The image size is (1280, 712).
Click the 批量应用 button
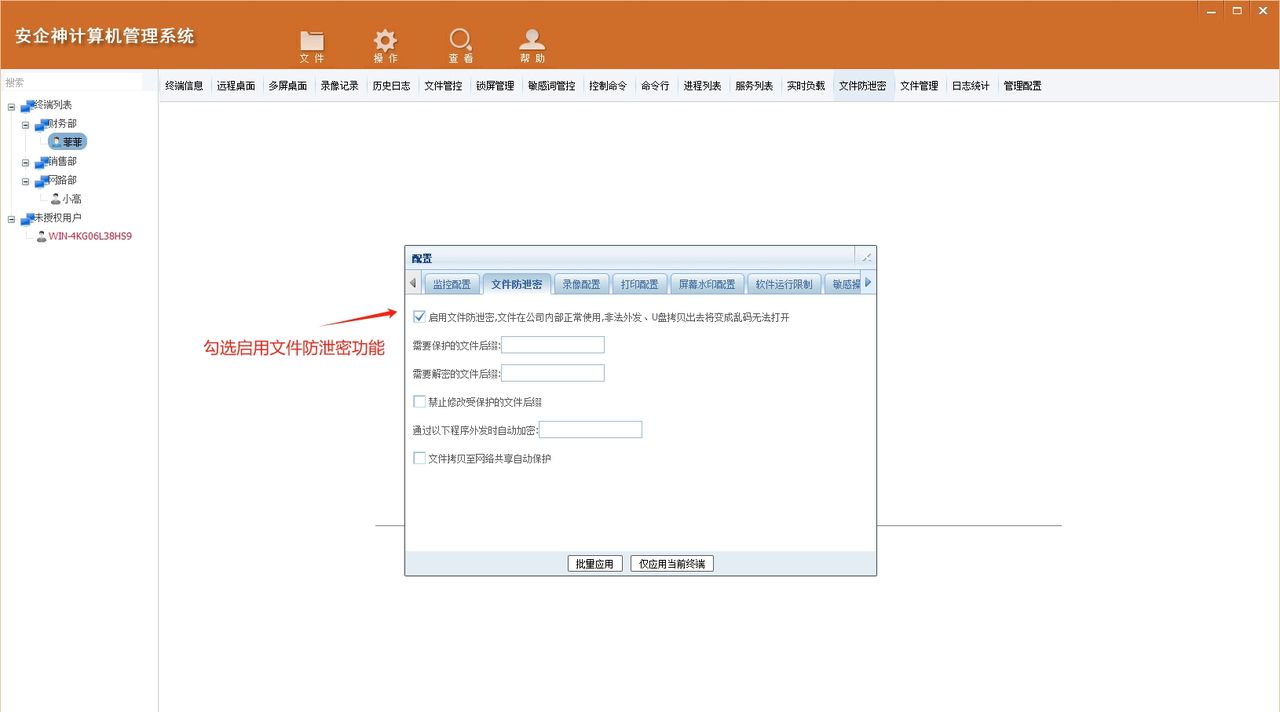coord(595,564)
